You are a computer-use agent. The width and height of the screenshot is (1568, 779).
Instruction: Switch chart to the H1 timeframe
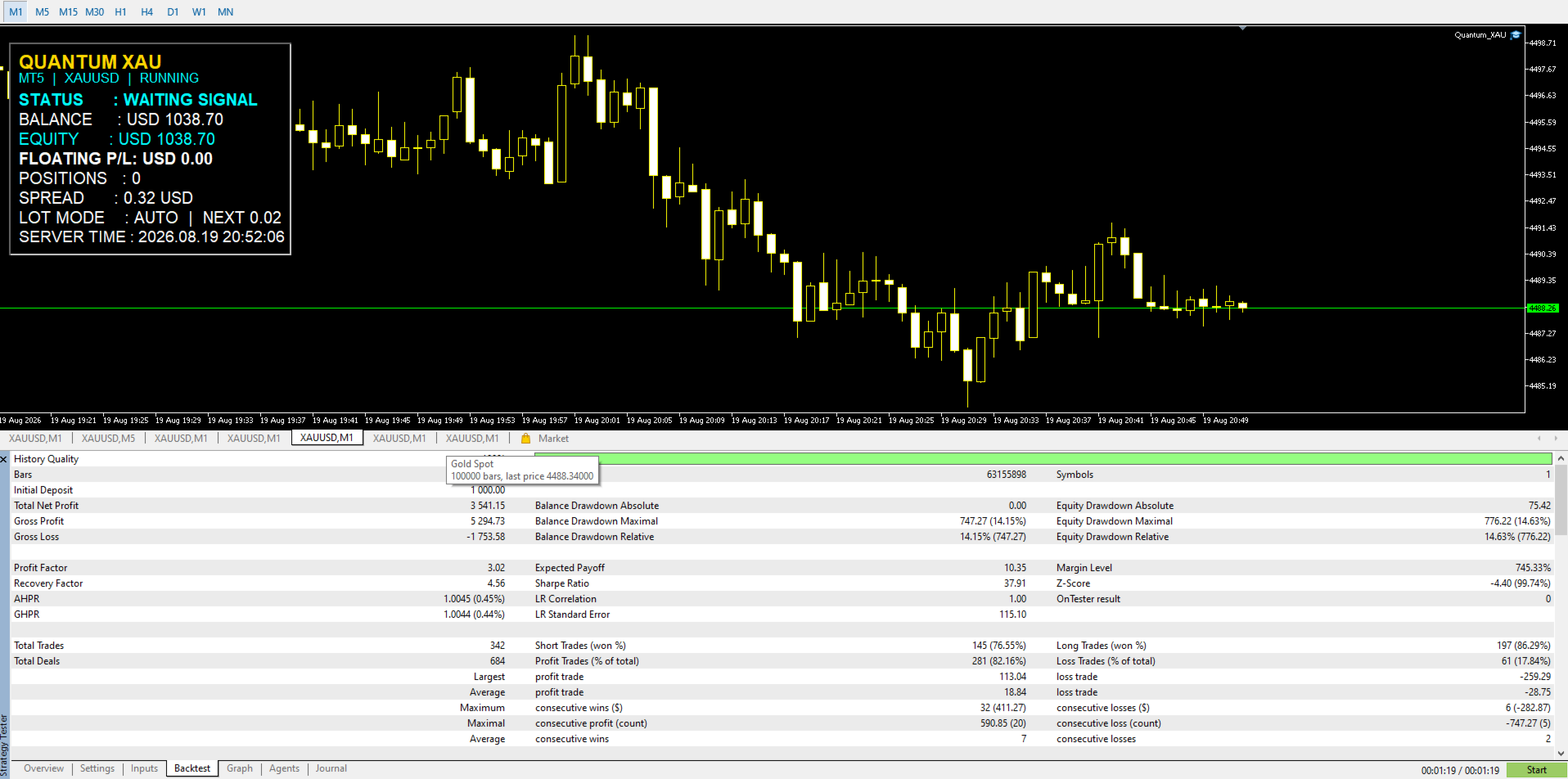click(120, 11)
